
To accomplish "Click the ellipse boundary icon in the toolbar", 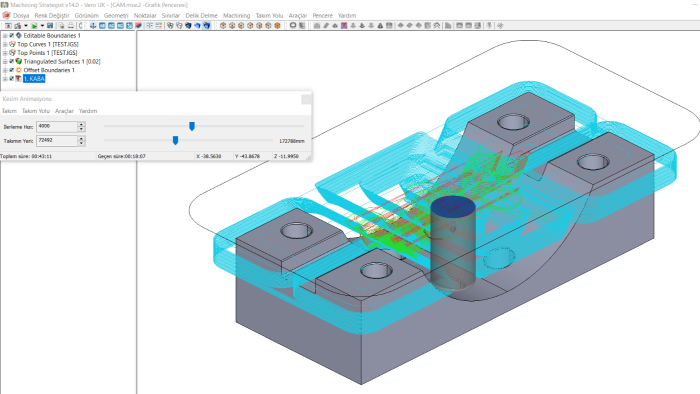I will (x=293, y=26).
